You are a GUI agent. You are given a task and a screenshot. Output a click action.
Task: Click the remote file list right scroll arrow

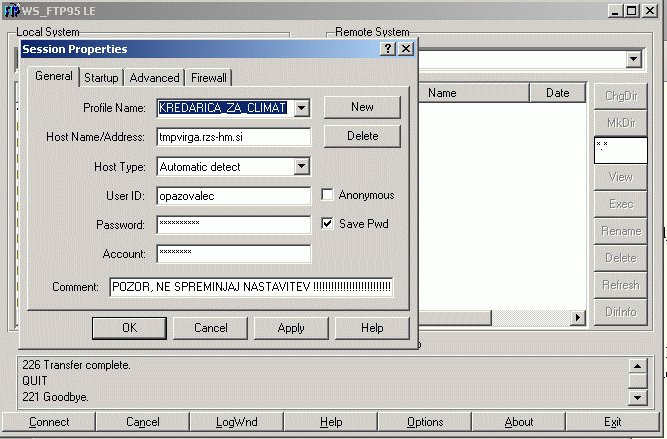pyautogui.click(x=577, y=317)
